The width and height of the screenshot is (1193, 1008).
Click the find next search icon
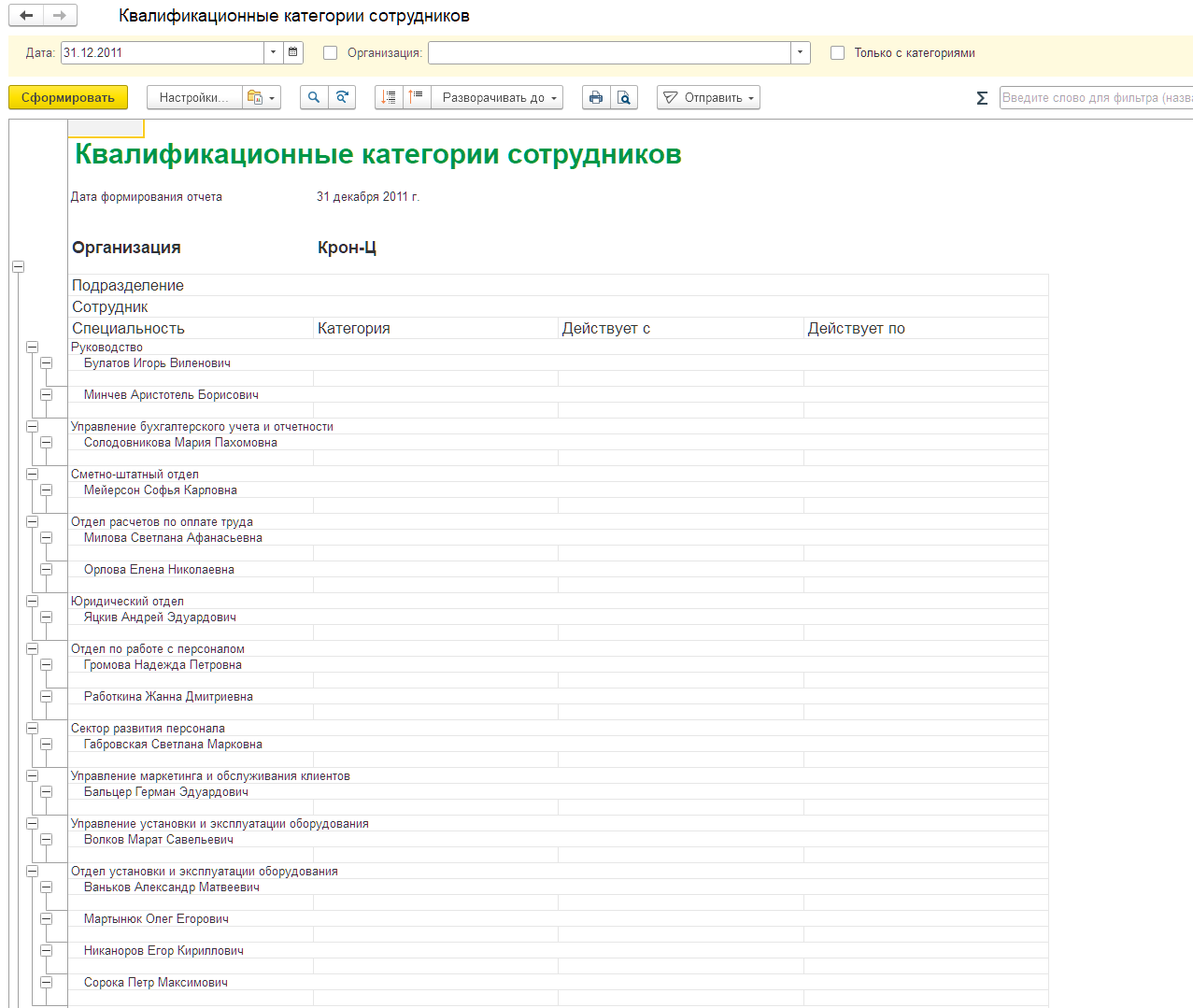tap(342, 97)
